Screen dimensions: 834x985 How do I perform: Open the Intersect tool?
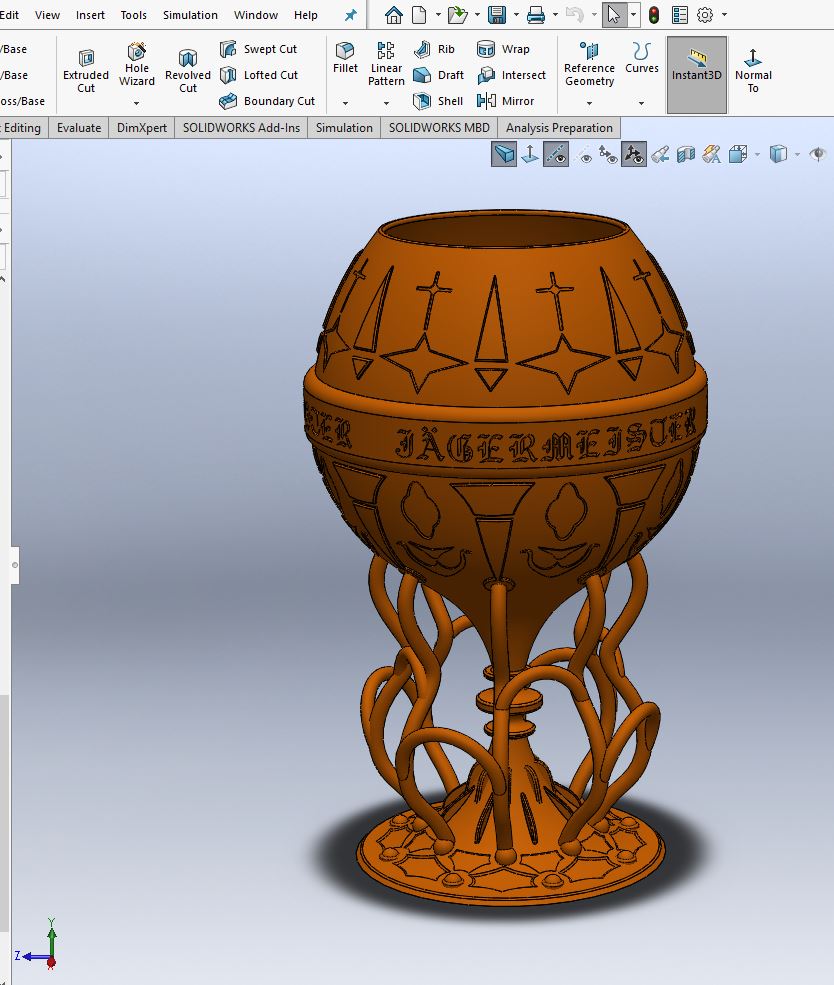(511, 75)
